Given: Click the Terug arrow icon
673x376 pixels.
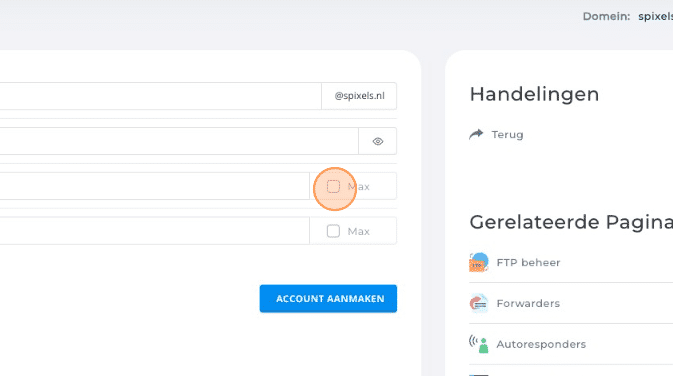Looking at the screenshot, I should pyautogui.click(x=476, y=134).
